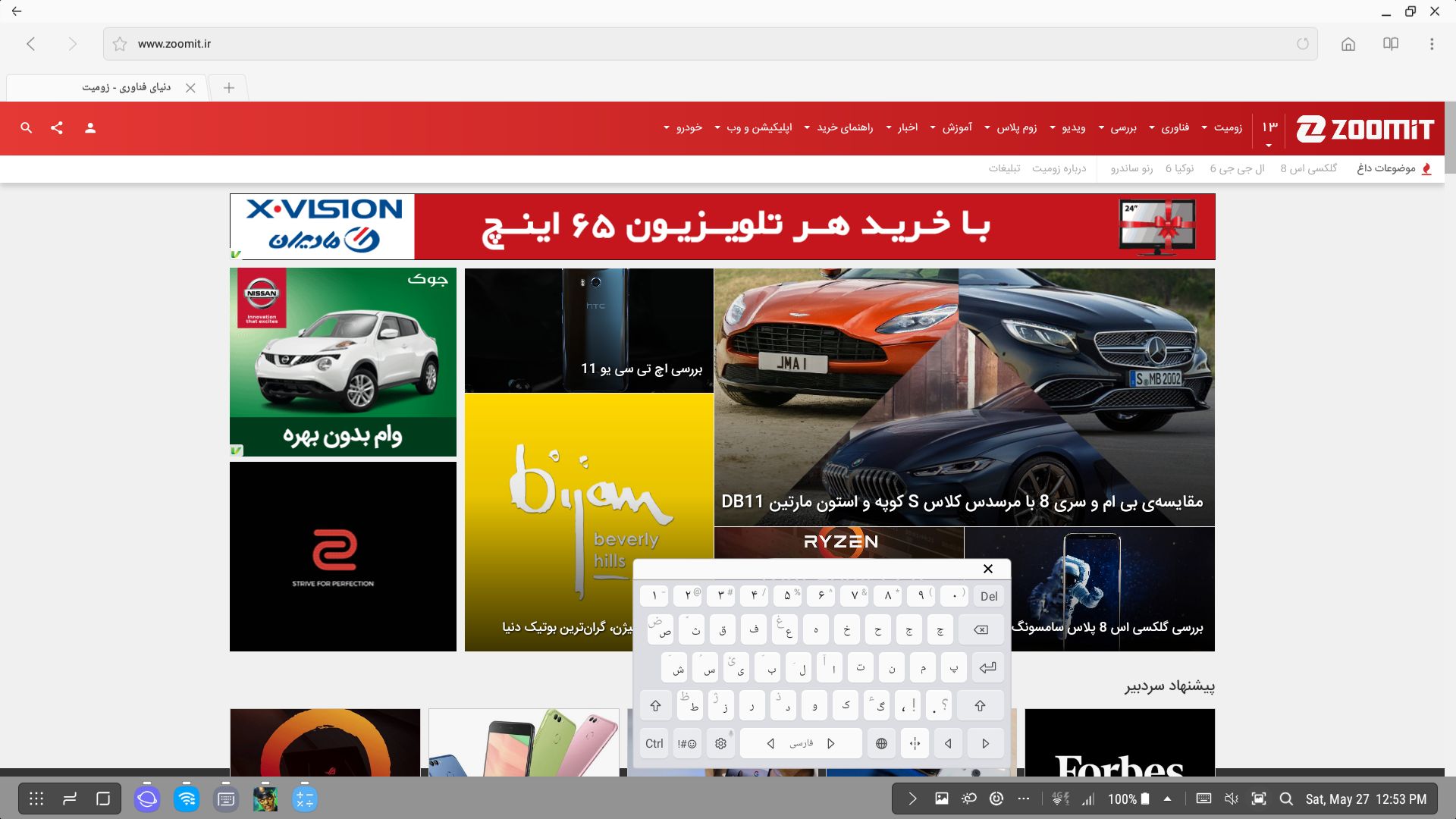Open the گلکسی اس 8 hot topic
Screen dimensions: 1456x819
pyautogui.click(x=1309, y=168)
